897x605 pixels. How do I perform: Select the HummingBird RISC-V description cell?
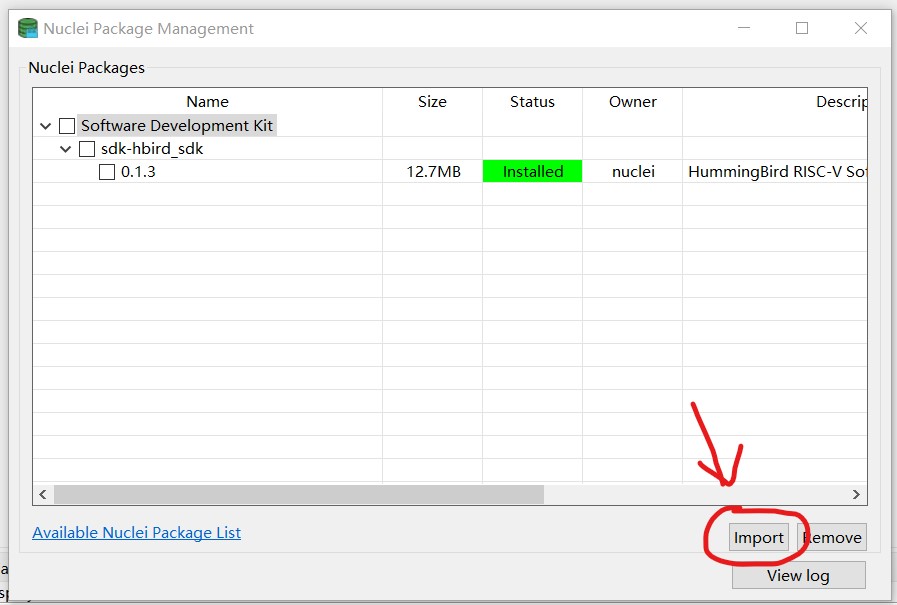click(775, 172)
